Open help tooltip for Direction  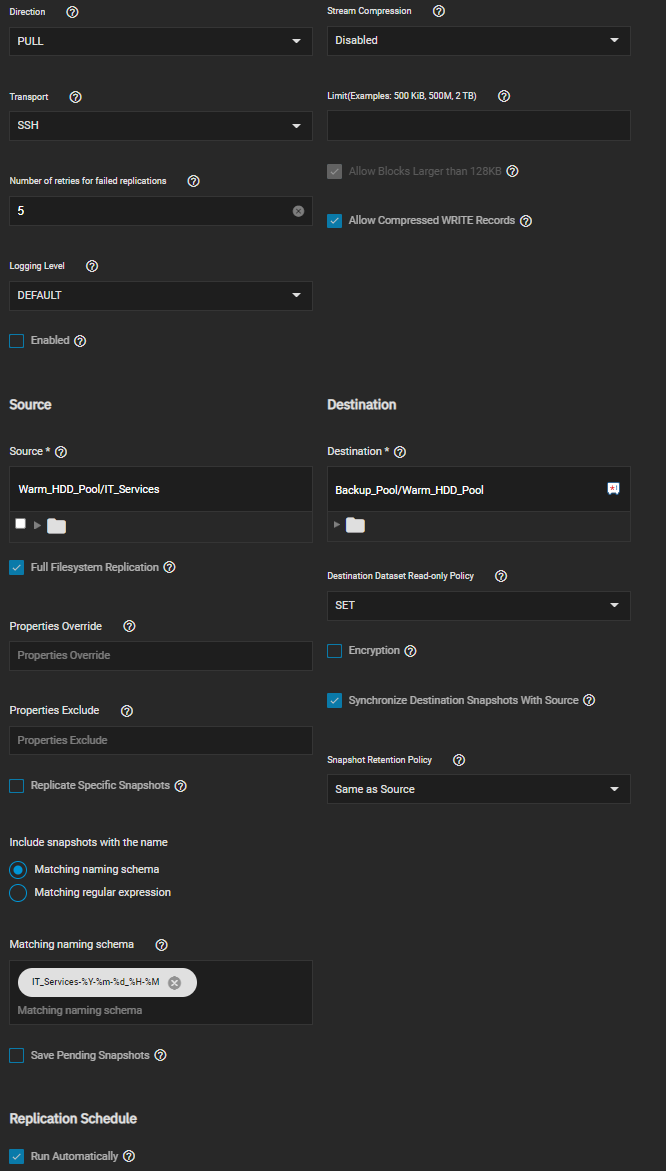(72, 13)
